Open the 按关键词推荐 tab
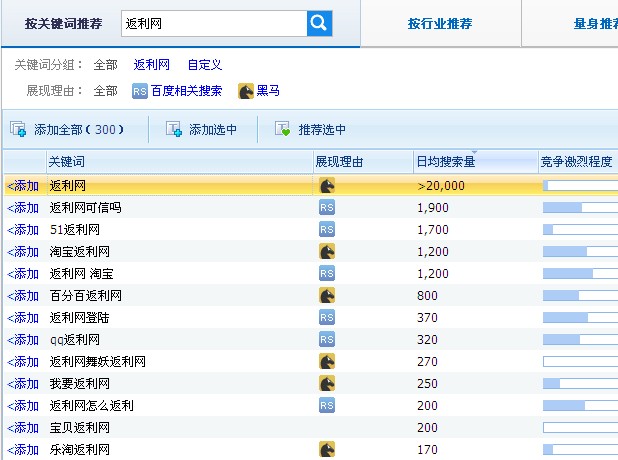The image size is (618, 460). [x=63, y=23]
